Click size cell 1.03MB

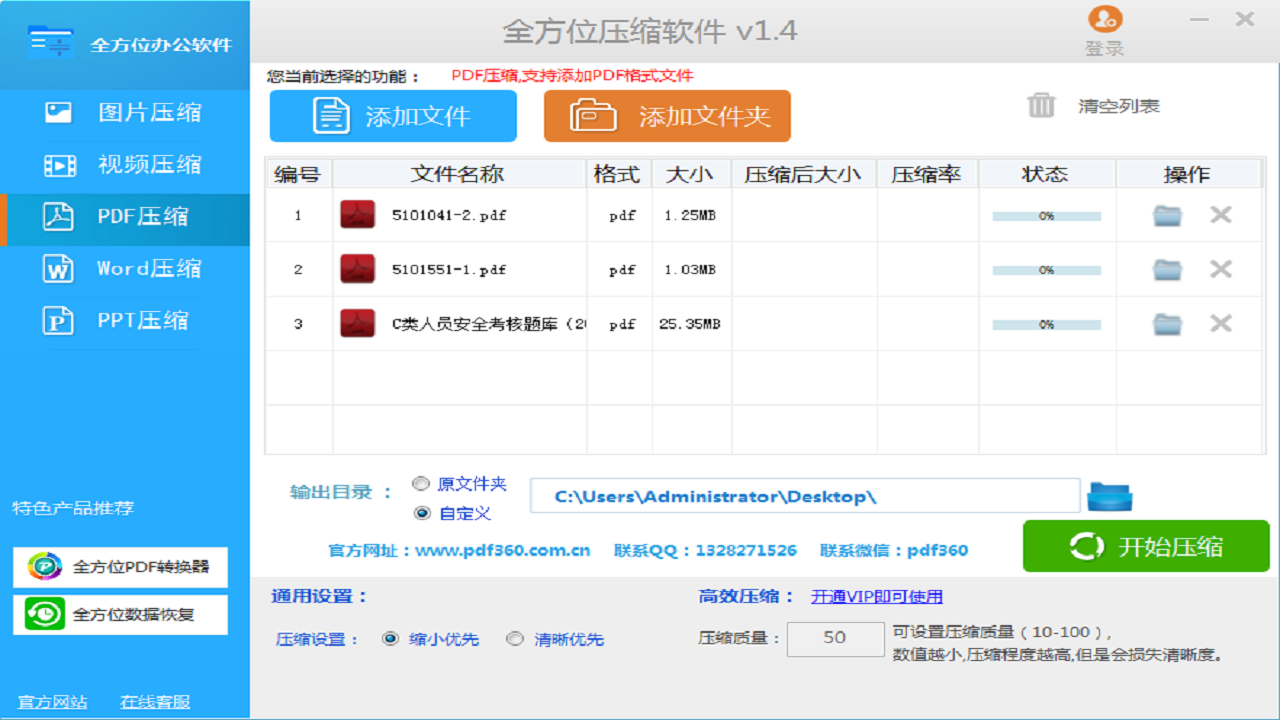(x=690, y=269)
